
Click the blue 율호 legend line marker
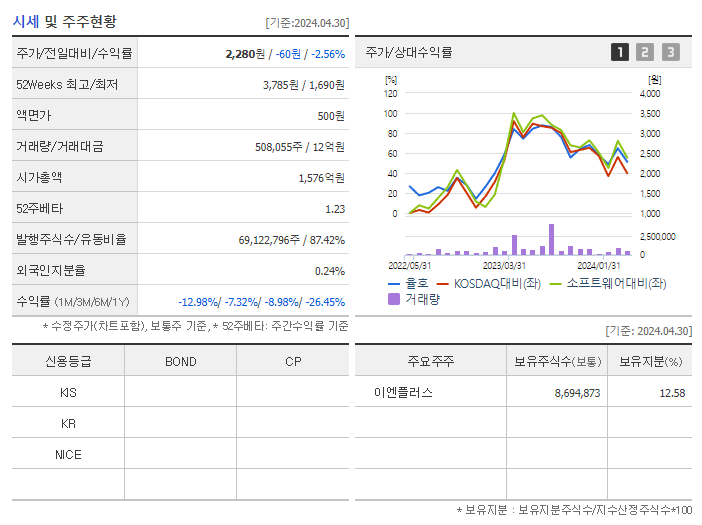tap(394, 284)
